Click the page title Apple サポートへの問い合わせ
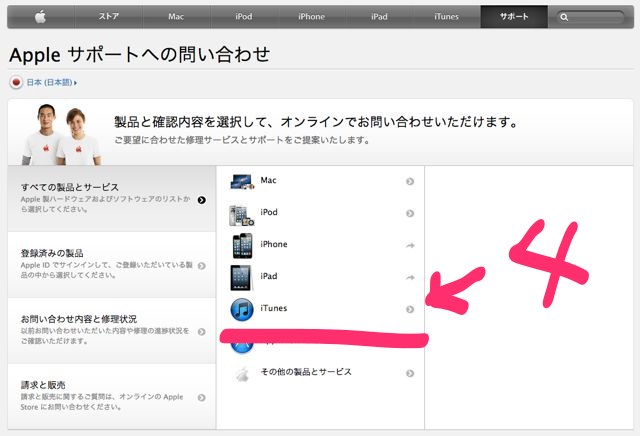The image size is (640, 436). (x=140, y=54)
